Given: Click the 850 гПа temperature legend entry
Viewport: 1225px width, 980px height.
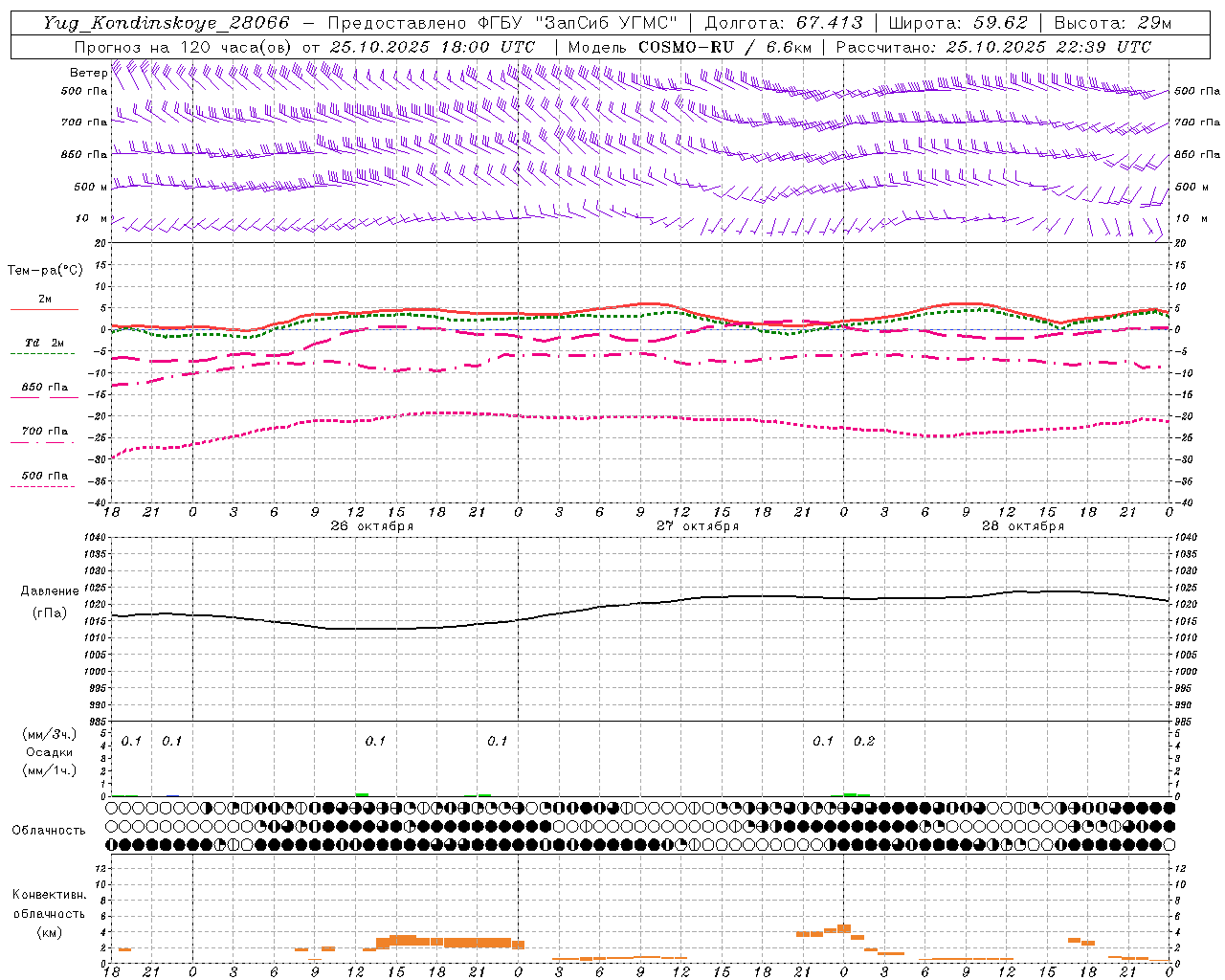Looking at the screenshot, I should coord(44,388).
